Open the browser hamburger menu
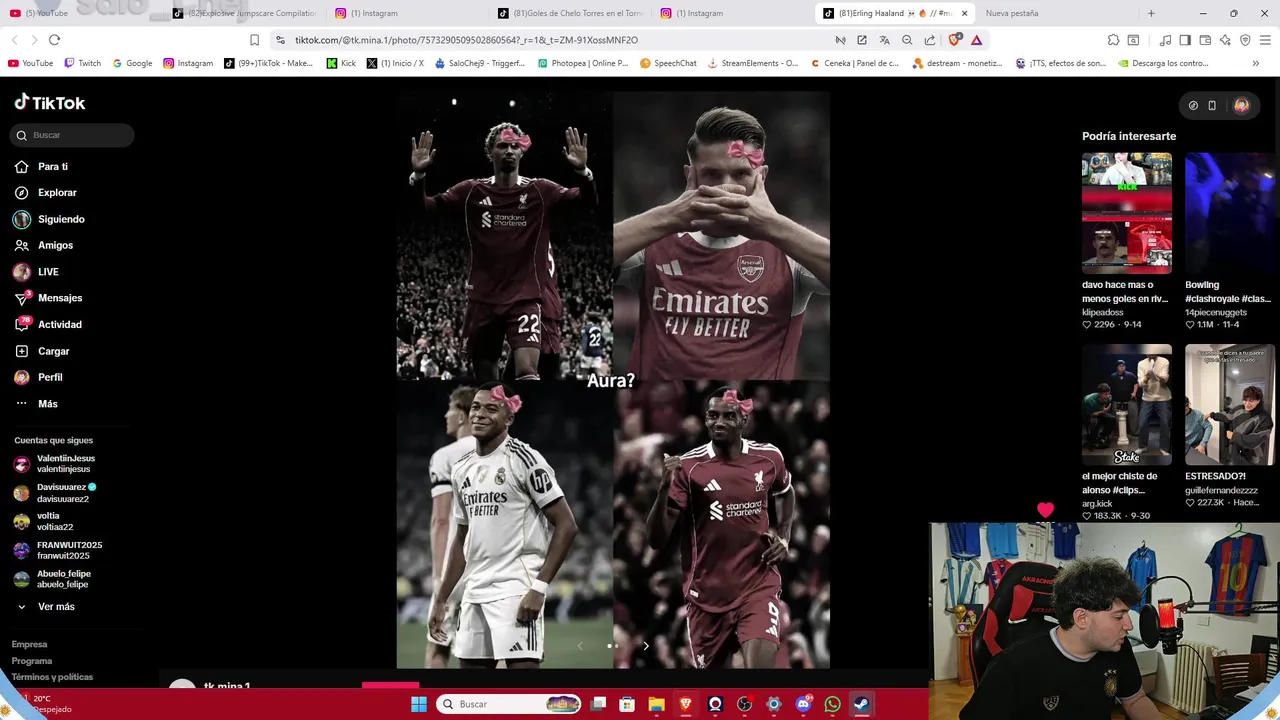The image size is (1280, 720). tap(1265, 40)
